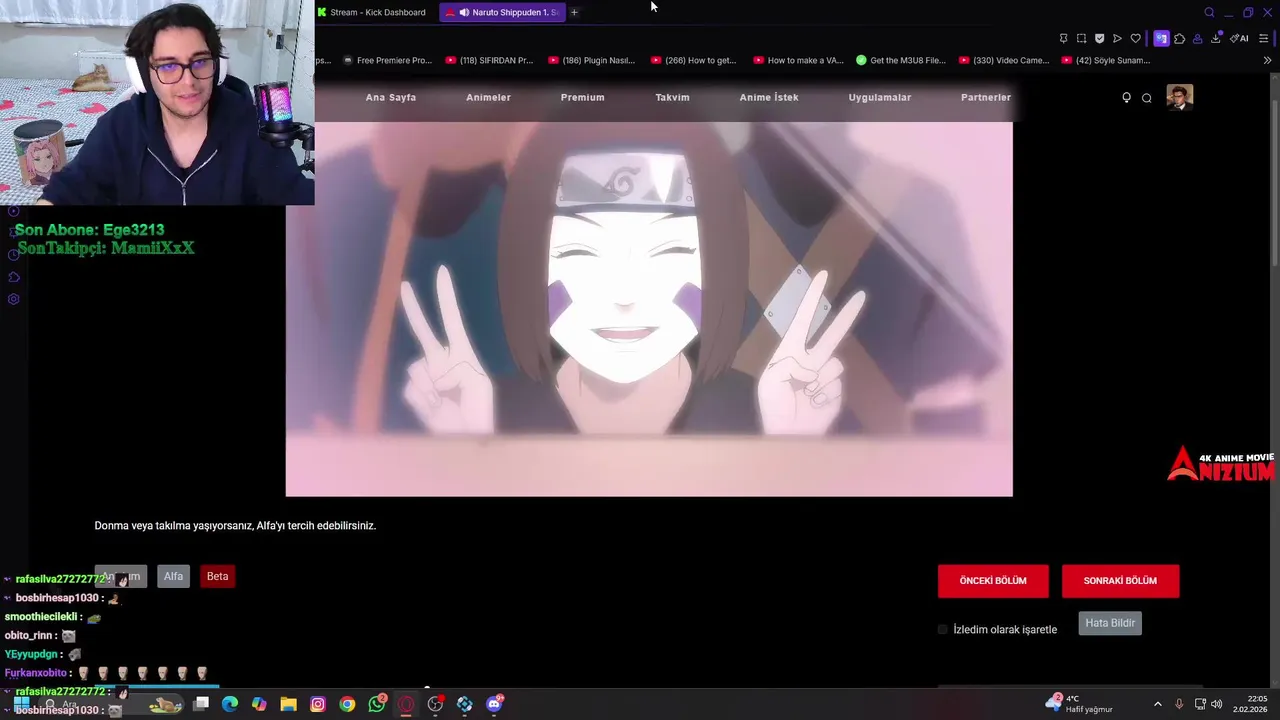Open File Explorer from taskbar

pyautogui.click(x=288, y=704)
